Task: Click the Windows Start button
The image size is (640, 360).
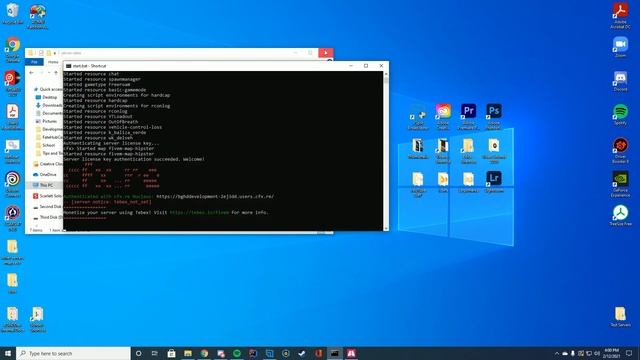Action: [x=8, y=353]
